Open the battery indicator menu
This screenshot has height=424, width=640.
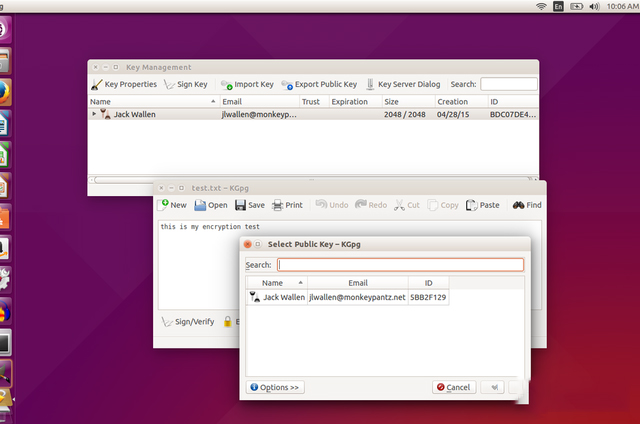coord(576,6)
